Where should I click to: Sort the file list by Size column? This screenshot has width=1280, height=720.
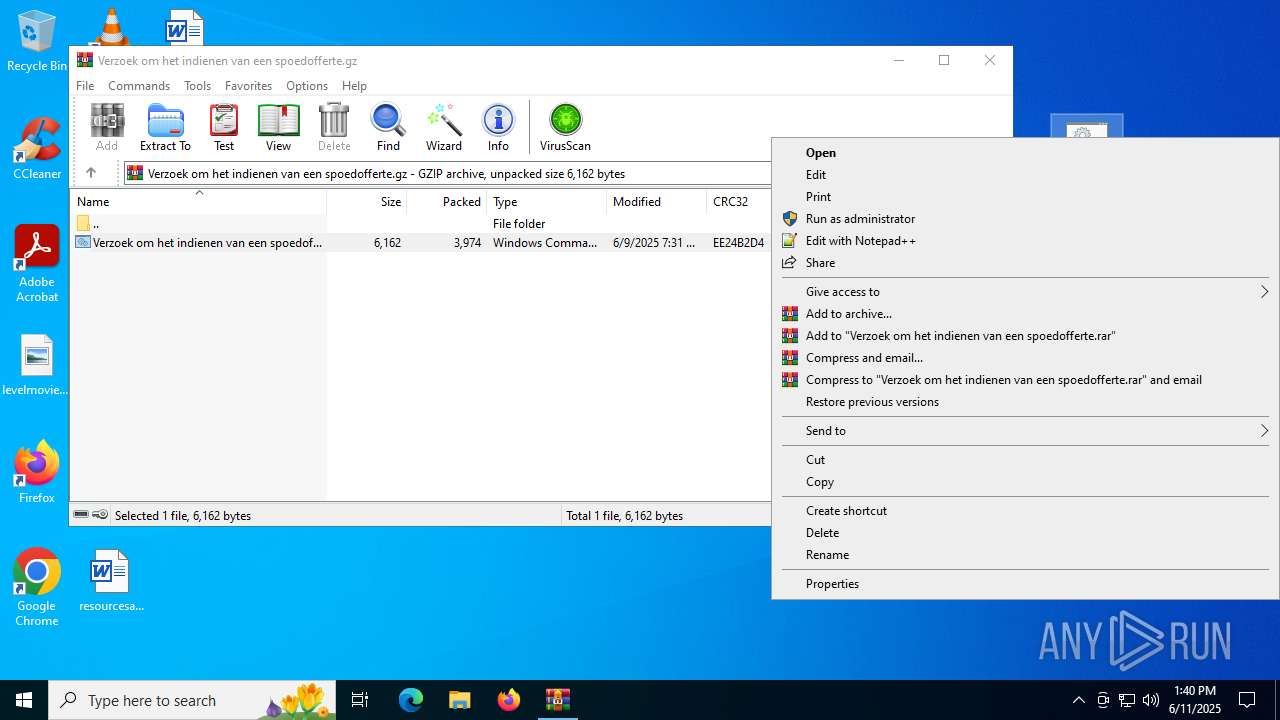coord(367,202)
